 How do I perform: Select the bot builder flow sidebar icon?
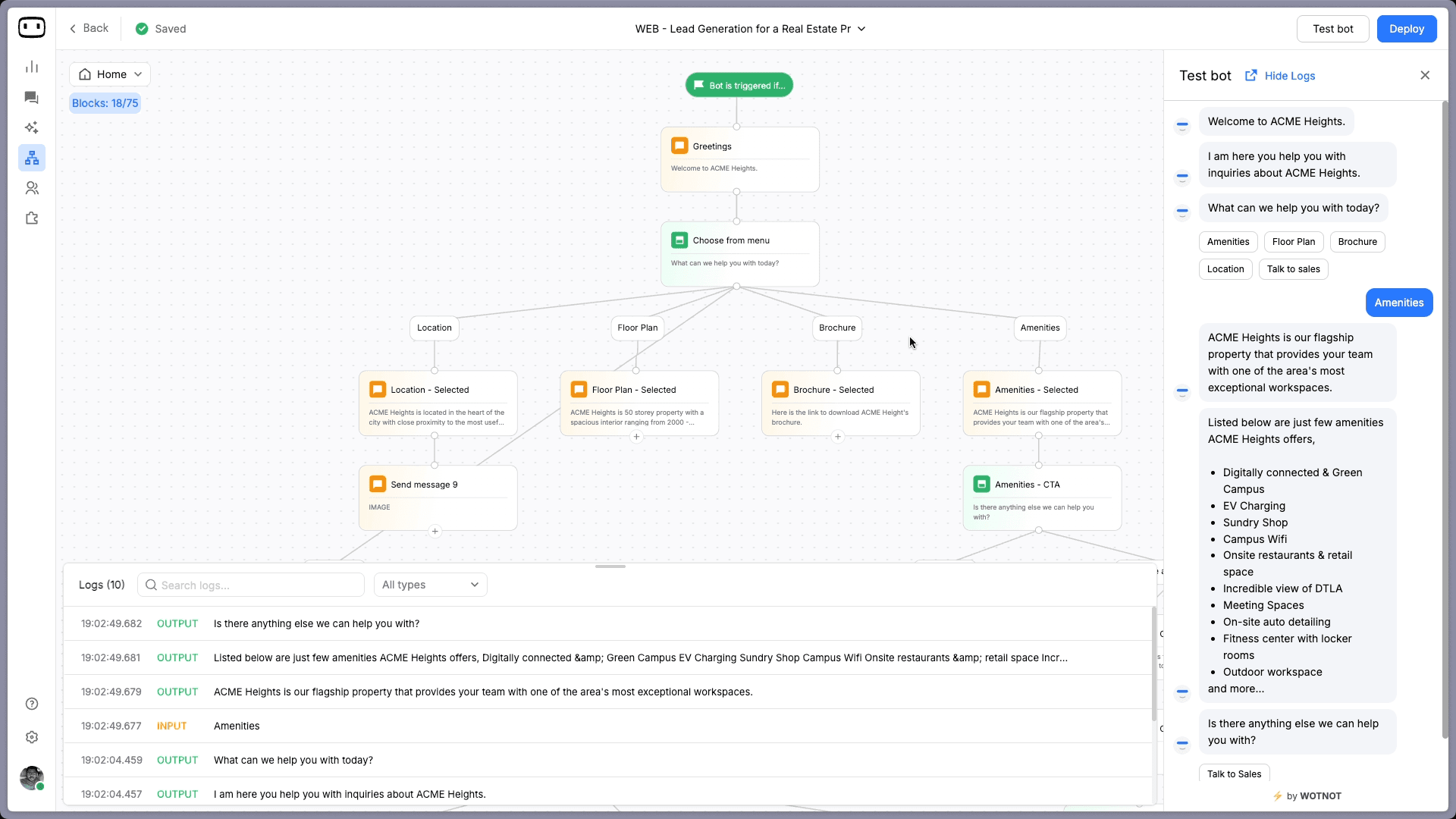(31, 158)
